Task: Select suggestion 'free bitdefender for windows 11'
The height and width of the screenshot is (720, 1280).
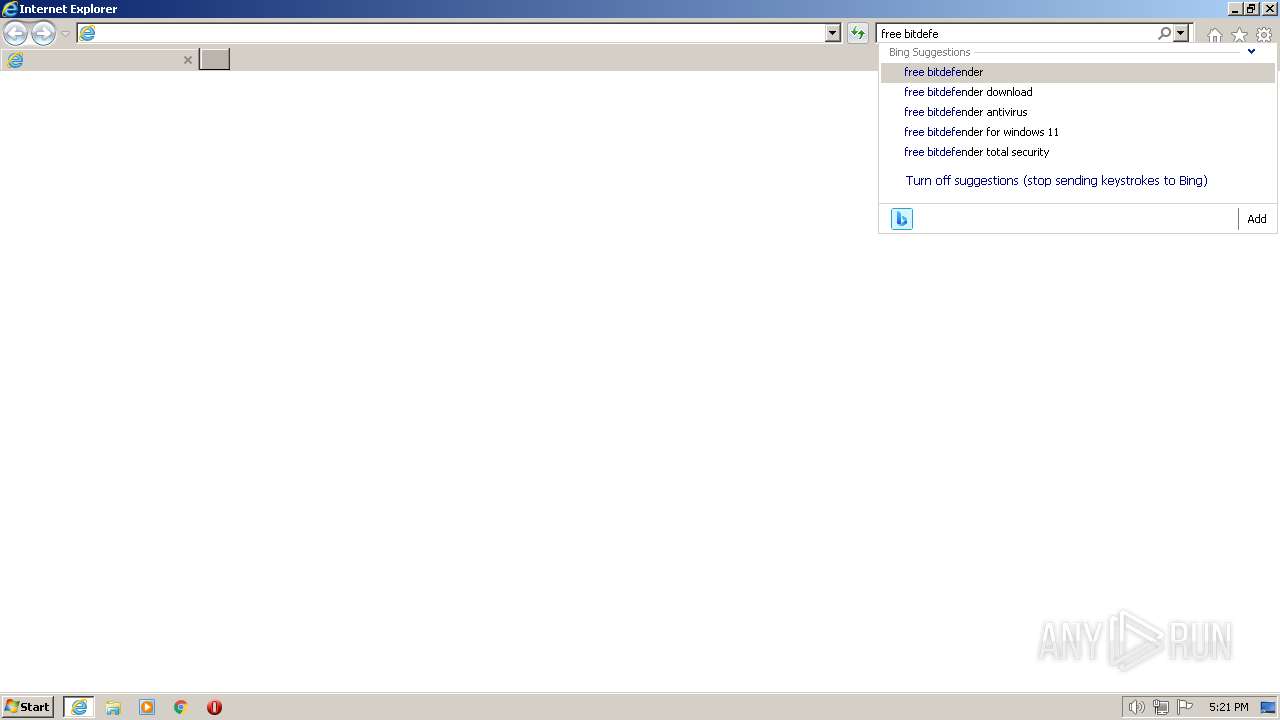Action: 1078,132
